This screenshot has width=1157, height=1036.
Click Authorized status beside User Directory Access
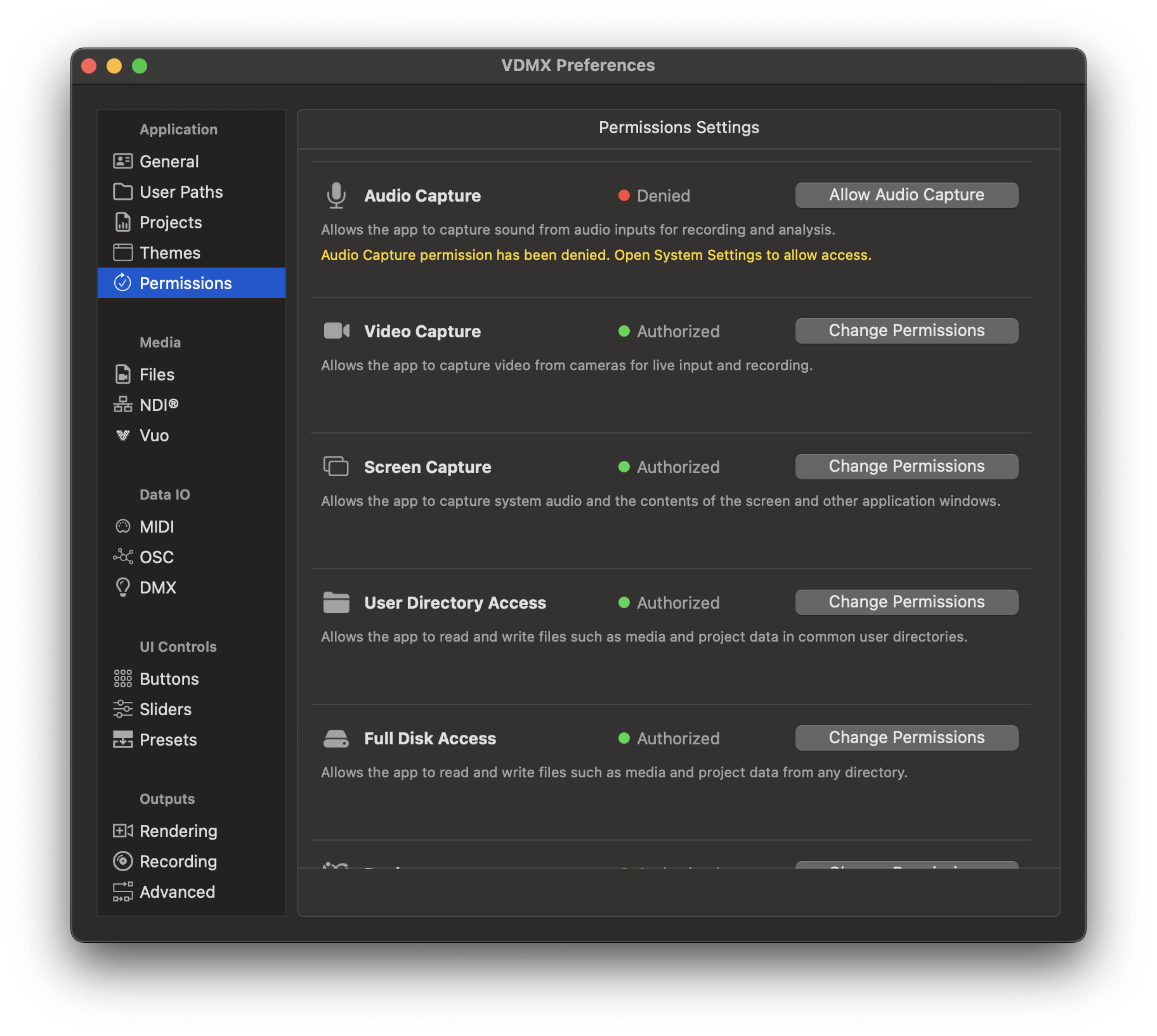tap(669, 602)
